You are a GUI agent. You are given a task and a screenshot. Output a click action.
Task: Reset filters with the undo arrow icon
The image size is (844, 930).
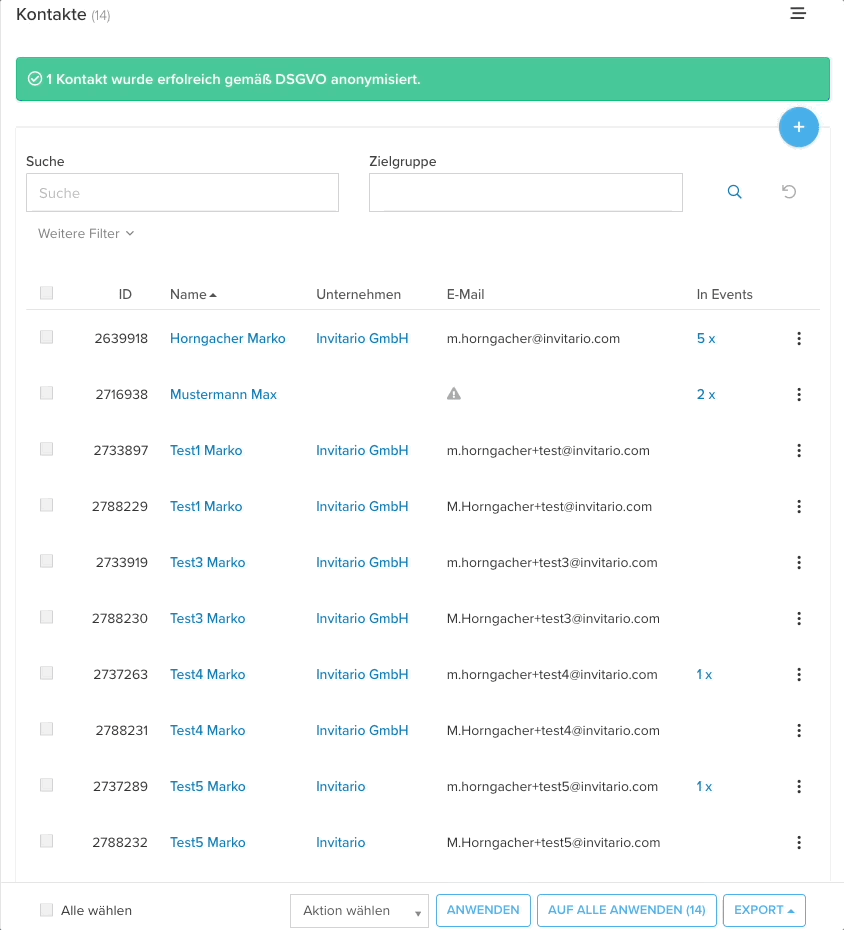789,192
